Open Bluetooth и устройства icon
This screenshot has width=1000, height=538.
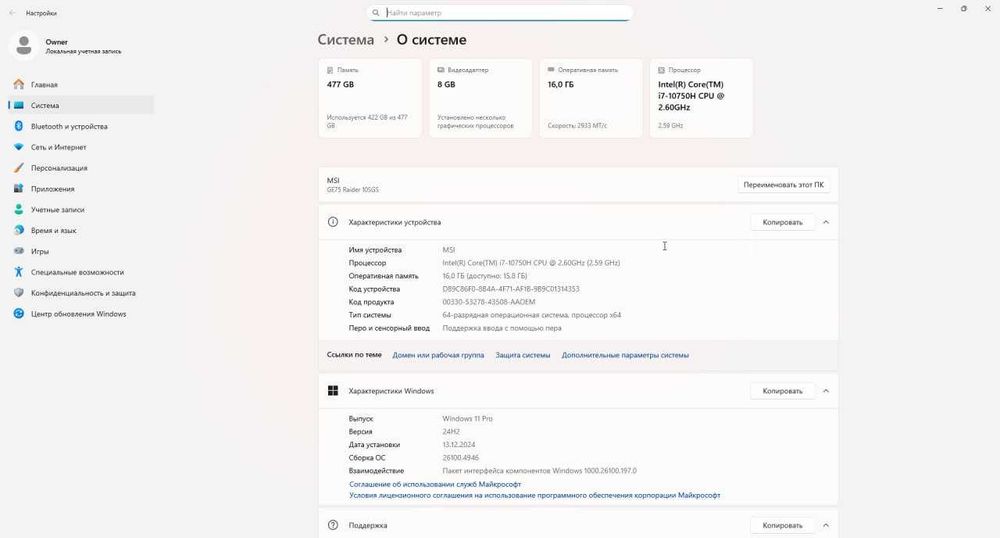tap(18, 126)
